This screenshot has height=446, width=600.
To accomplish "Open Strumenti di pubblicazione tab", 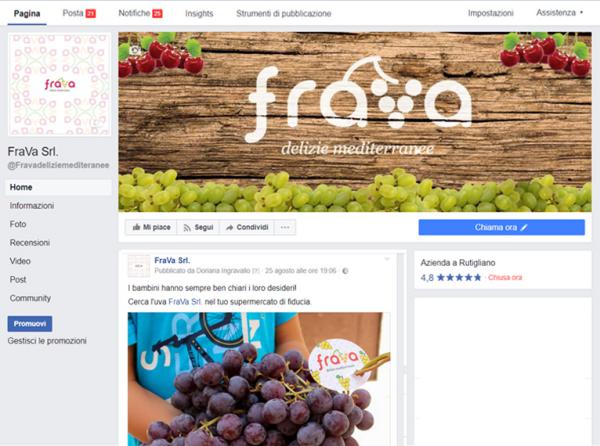I will 284,13.
